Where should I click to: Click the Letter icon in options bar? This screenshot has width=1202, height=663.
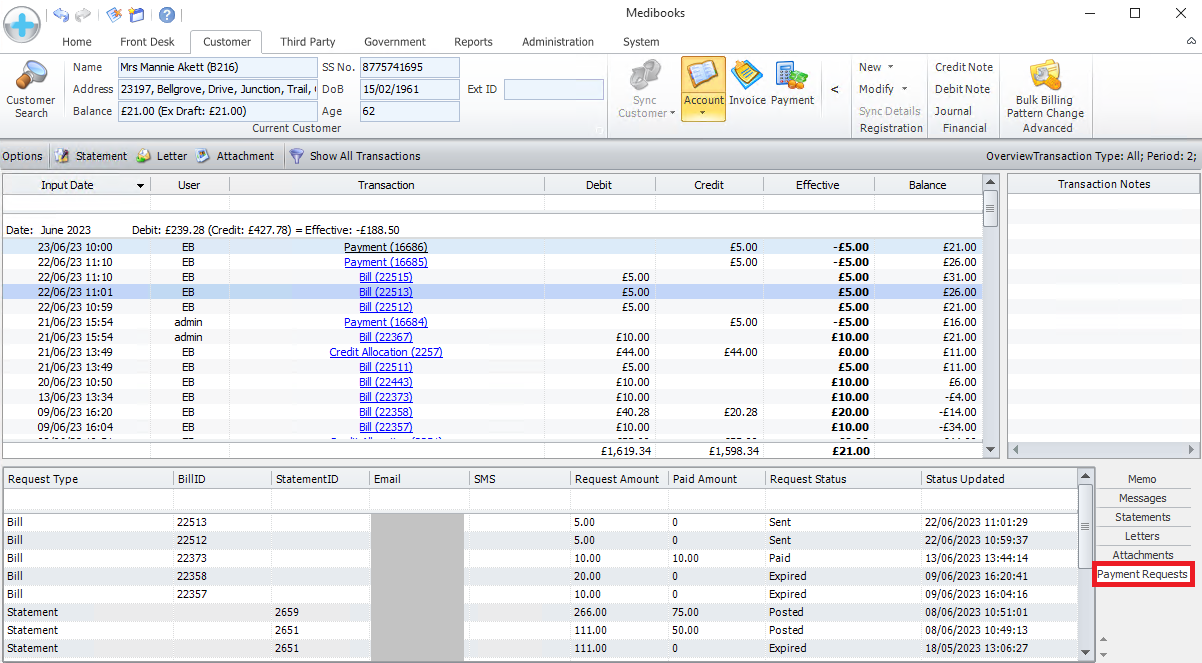pos(144,156)
